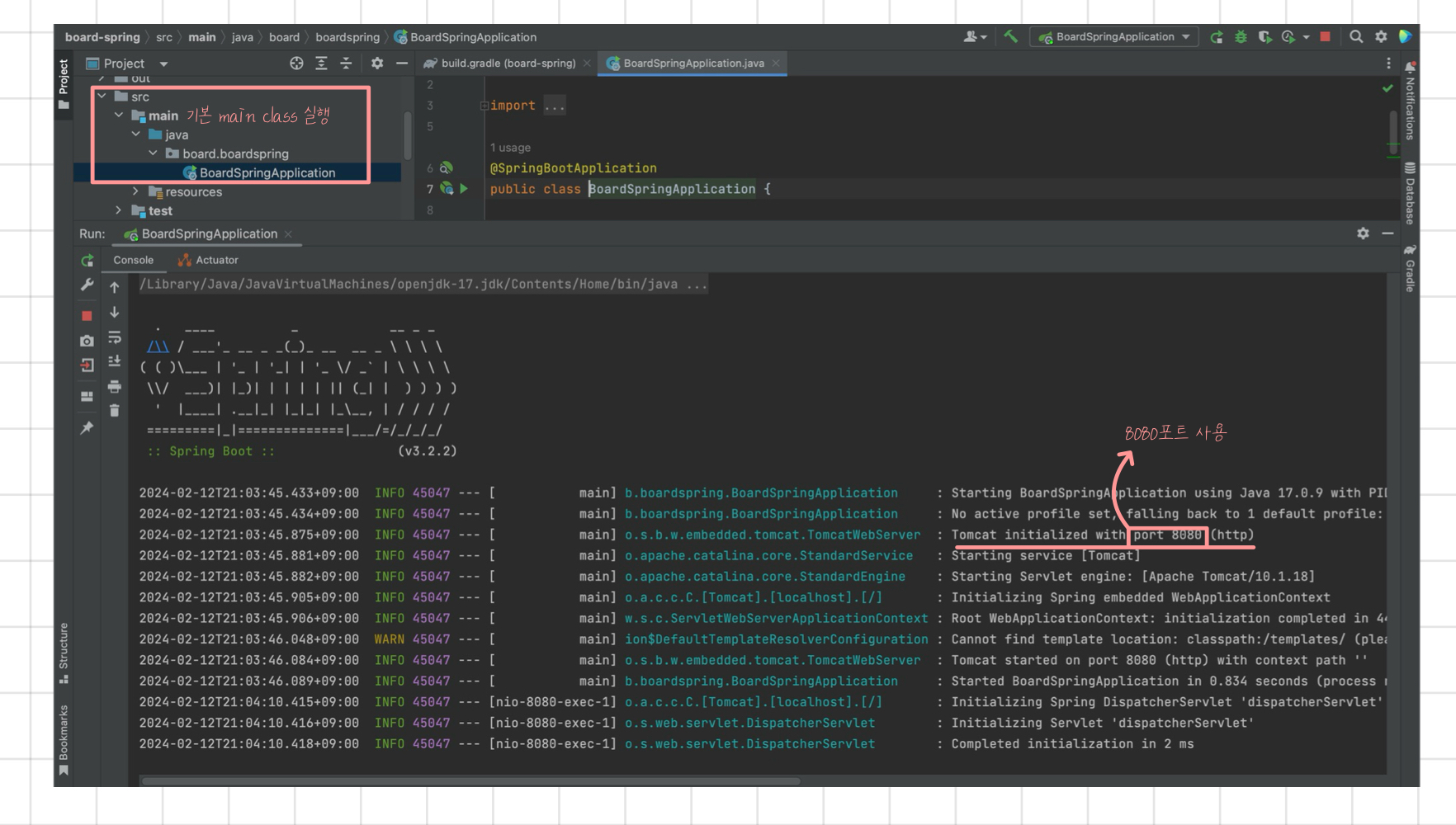Open the colorful JetBrains toolbox icon
Viewport: 1456px width, 825px height.
tap(1405, 36)
